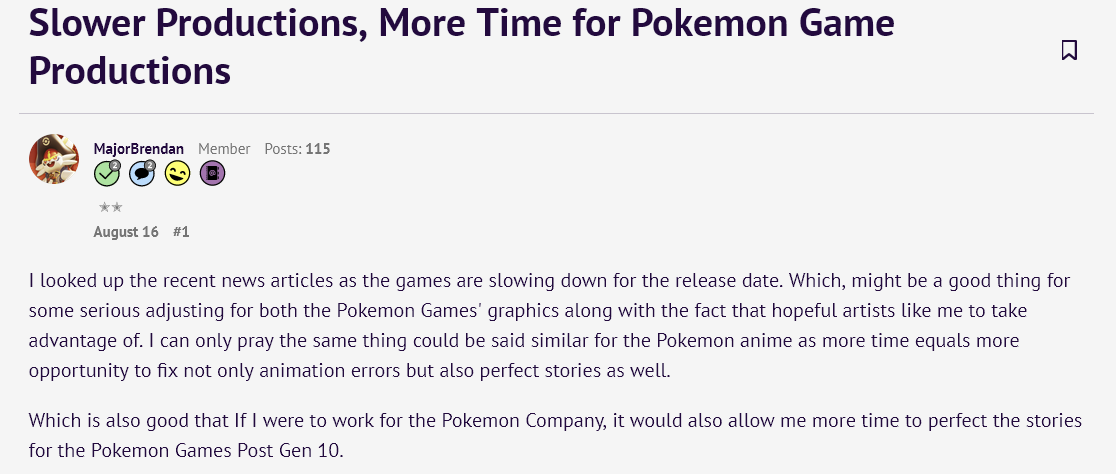Screen dimensions: 1116x474
Task: Click the count bubble on the green checkmark badge
Action: click(x=115, y=165)
